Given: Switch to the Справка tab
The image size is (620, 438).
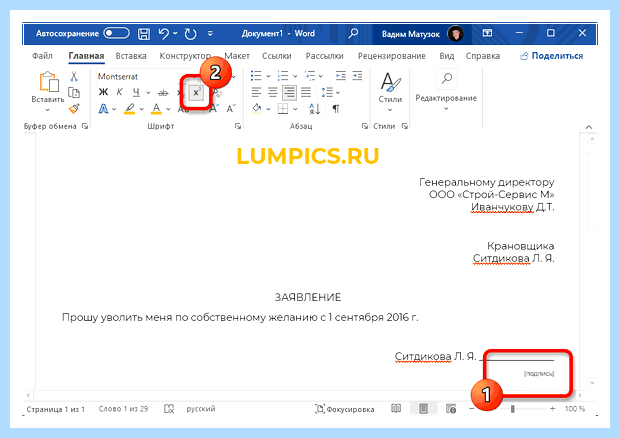Looking at the screenshot, I should 482,56.
